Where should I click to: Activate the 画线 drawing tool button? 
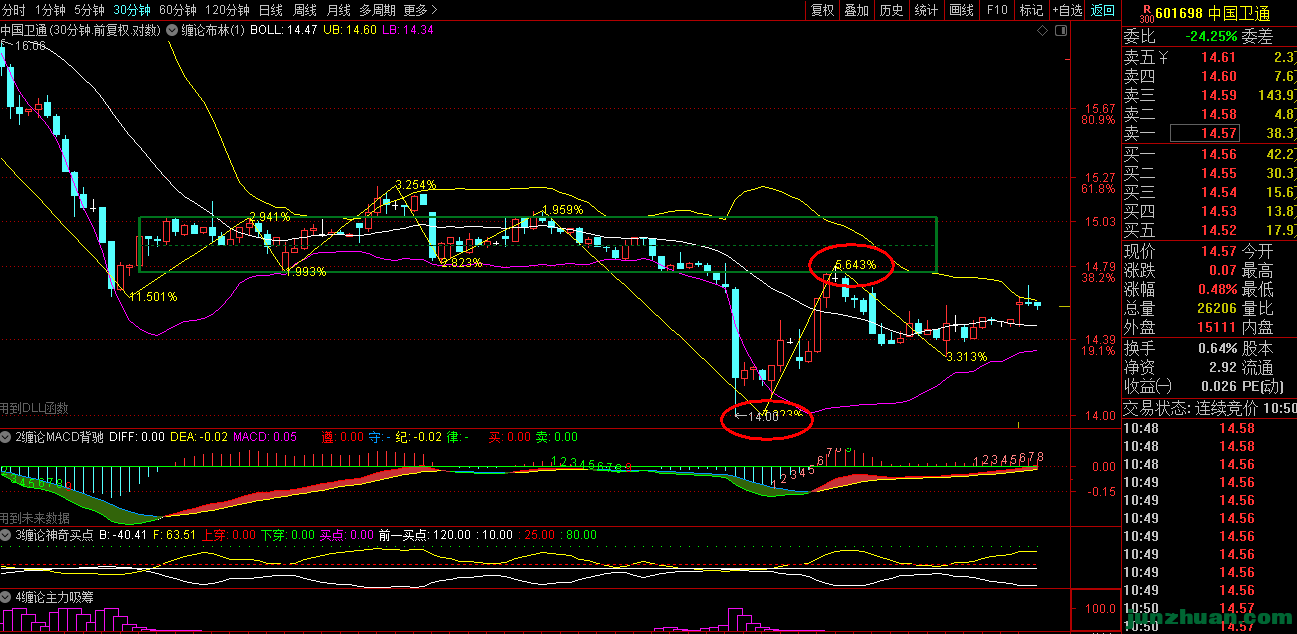tap(961, 10)
